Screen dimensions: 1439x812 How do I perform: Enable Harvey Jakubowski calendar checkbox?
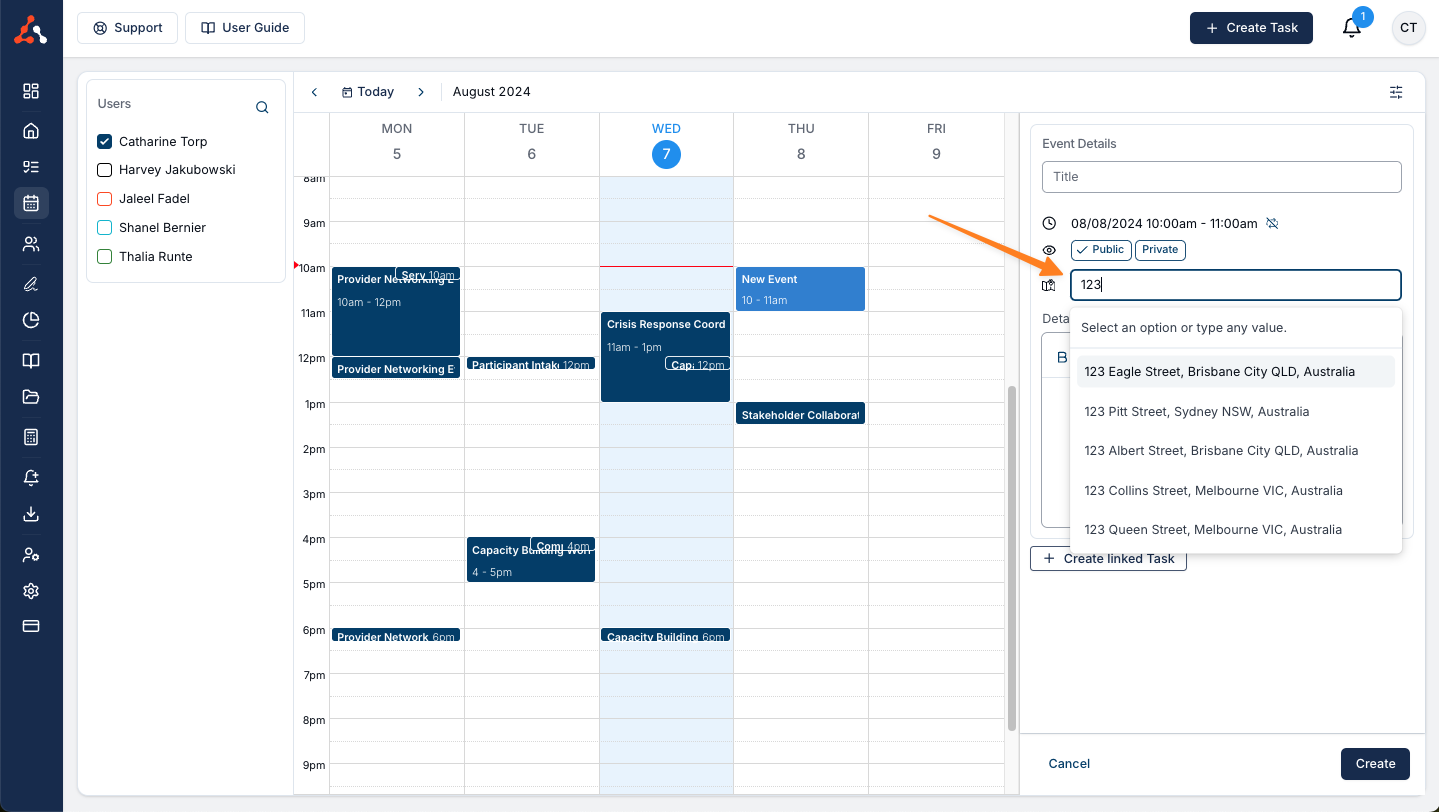click(104, 170)
